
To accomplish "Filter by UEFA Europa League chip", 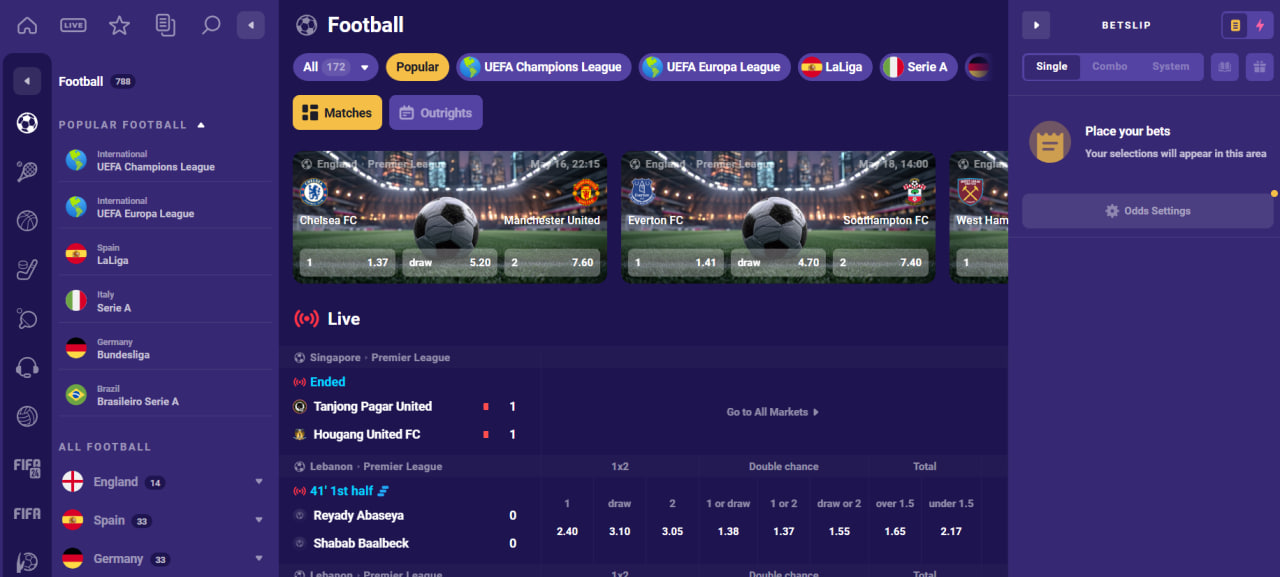I will (714, 67).
